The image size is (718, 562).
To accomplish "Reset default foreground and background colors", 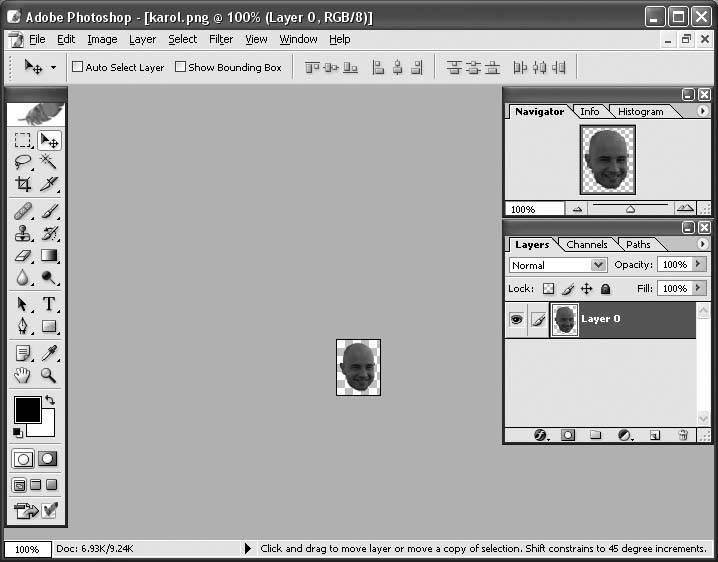I will 17,432.
